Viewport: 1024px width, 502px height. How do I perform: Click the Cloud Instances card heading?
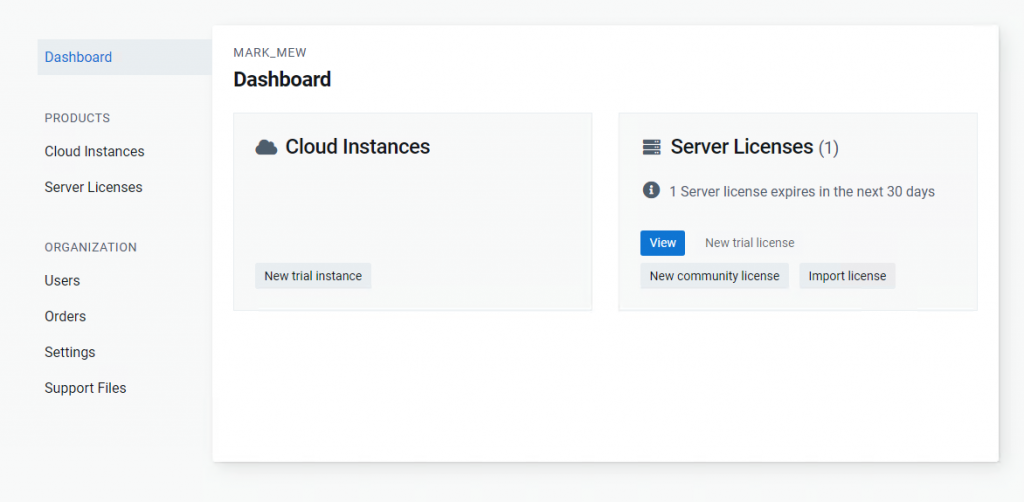point(357,147)
